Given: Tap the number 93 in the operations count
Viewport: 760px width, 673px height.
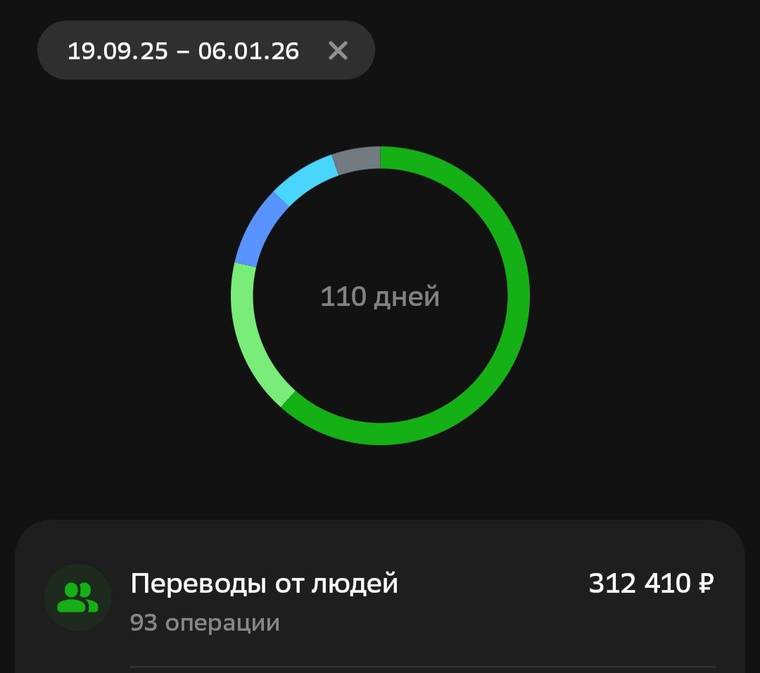Looking at the screenshot, I should point(142,623).
